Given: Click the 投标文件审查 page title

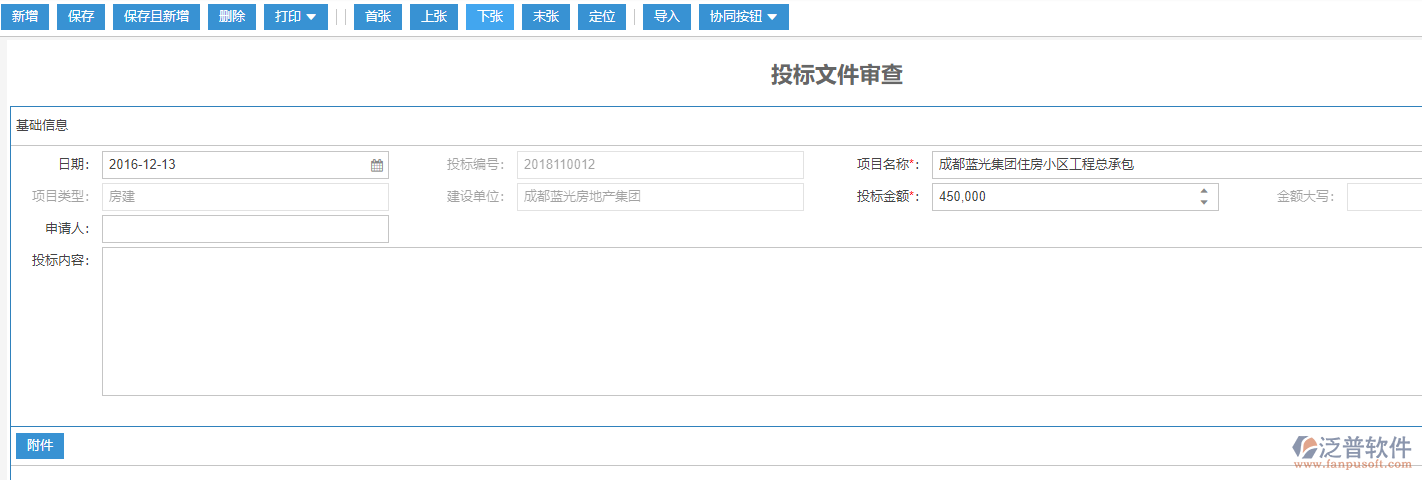Looking at the screenshot, I should (837, 75).
